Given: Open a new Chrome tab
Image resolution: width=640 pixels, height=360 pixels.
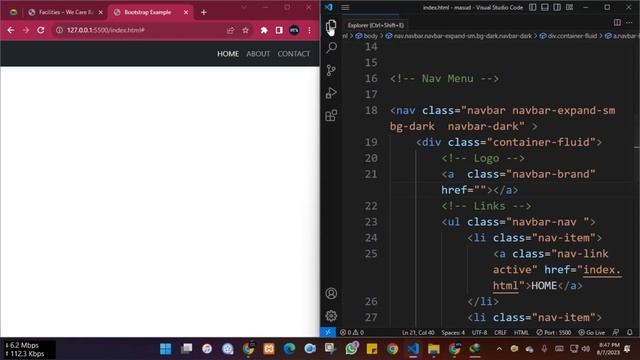Looking at the screenshot, I should tap(204, 12).
